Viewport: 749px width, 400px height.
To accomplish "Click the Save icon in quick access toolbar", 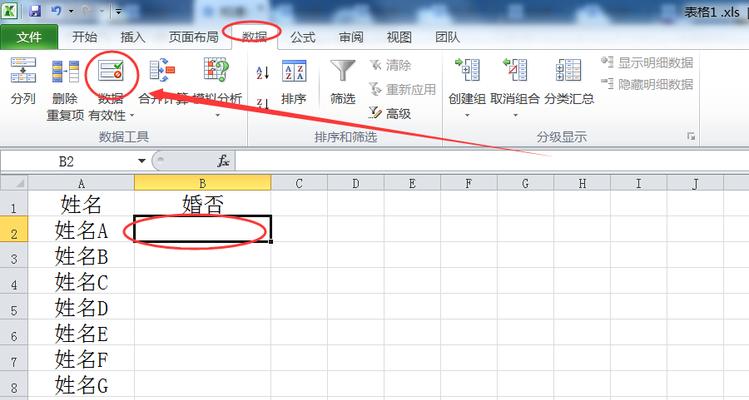I will (35, 11).
